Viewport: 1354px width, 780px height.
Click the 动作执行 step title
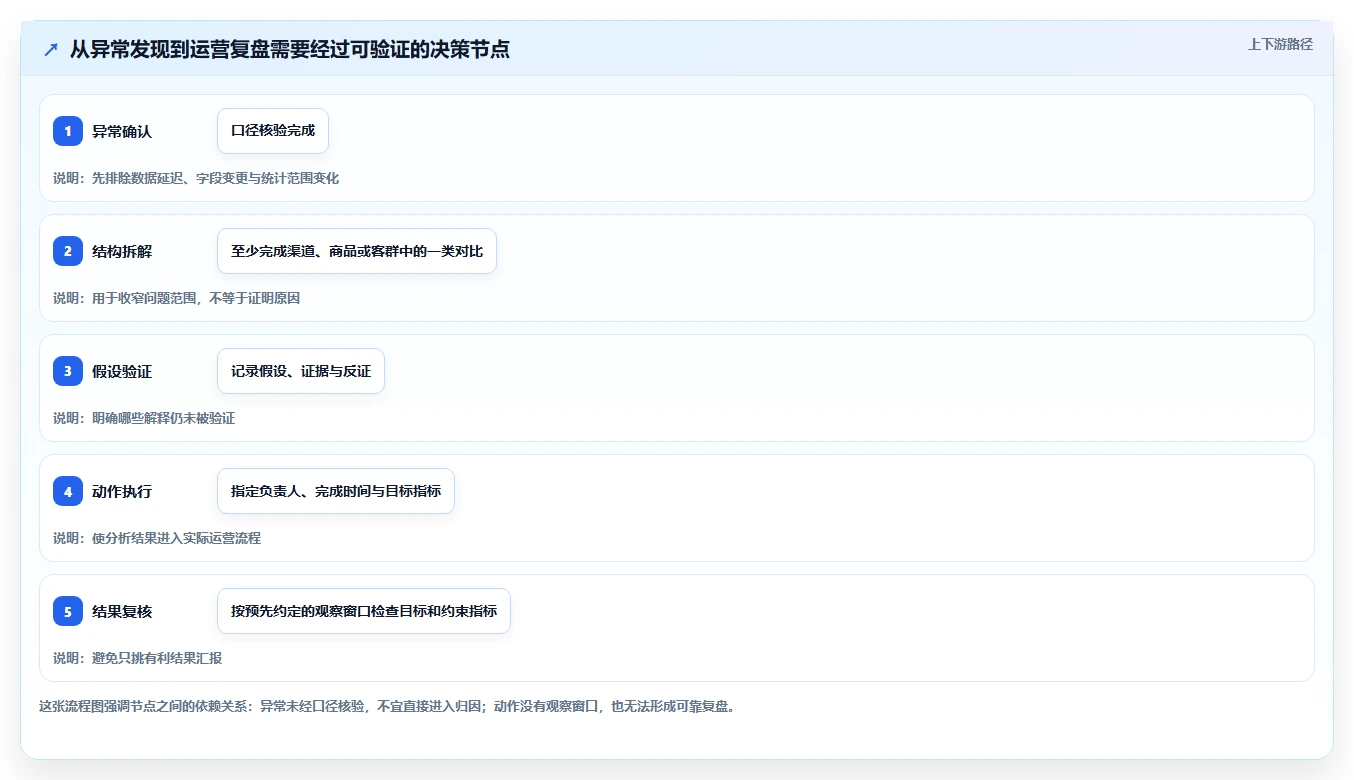122,491
